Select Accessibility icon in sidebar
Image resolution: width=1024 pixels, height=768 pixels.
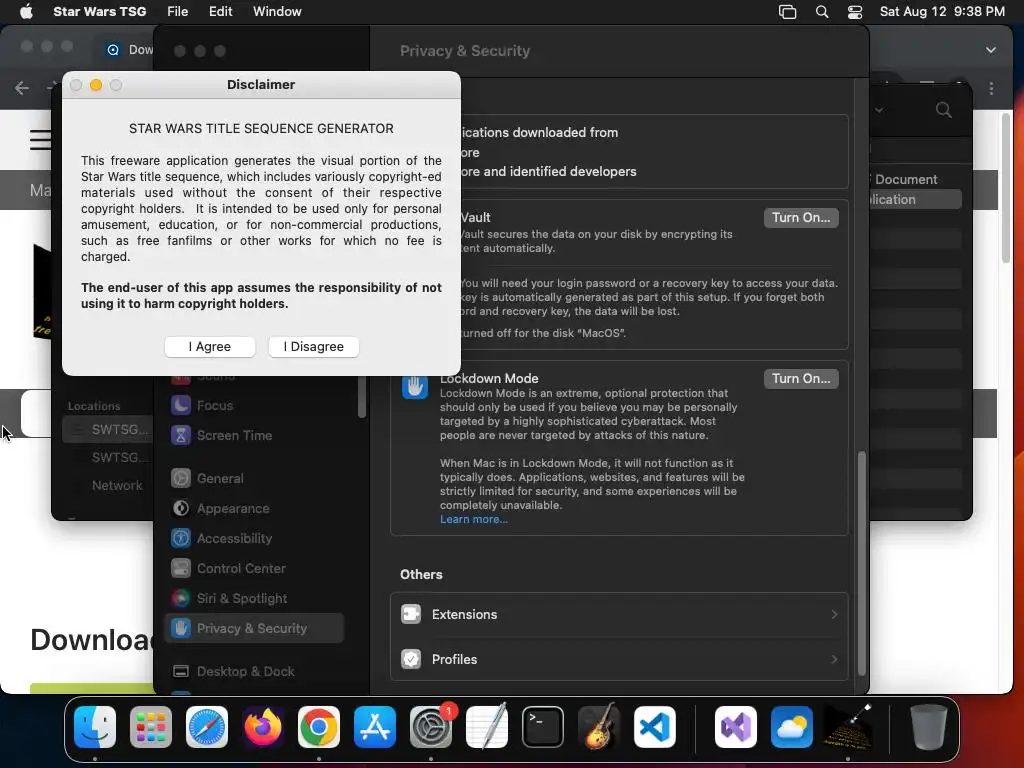click(x=181, y=539)
